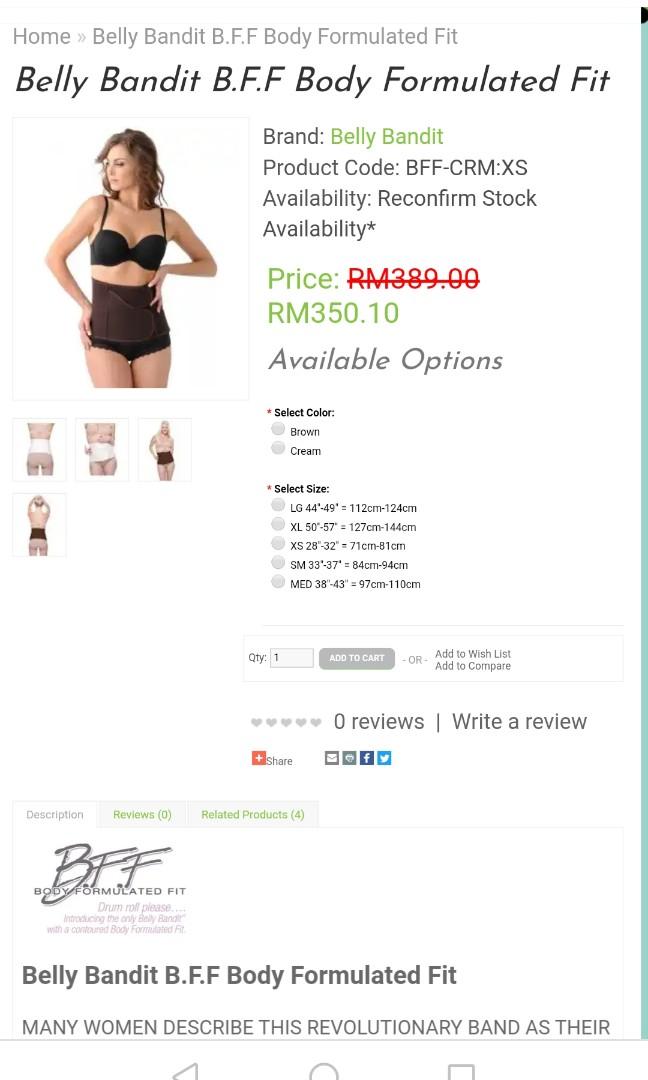Switch to the Reviews (0) tab

(x=142, y=814)
